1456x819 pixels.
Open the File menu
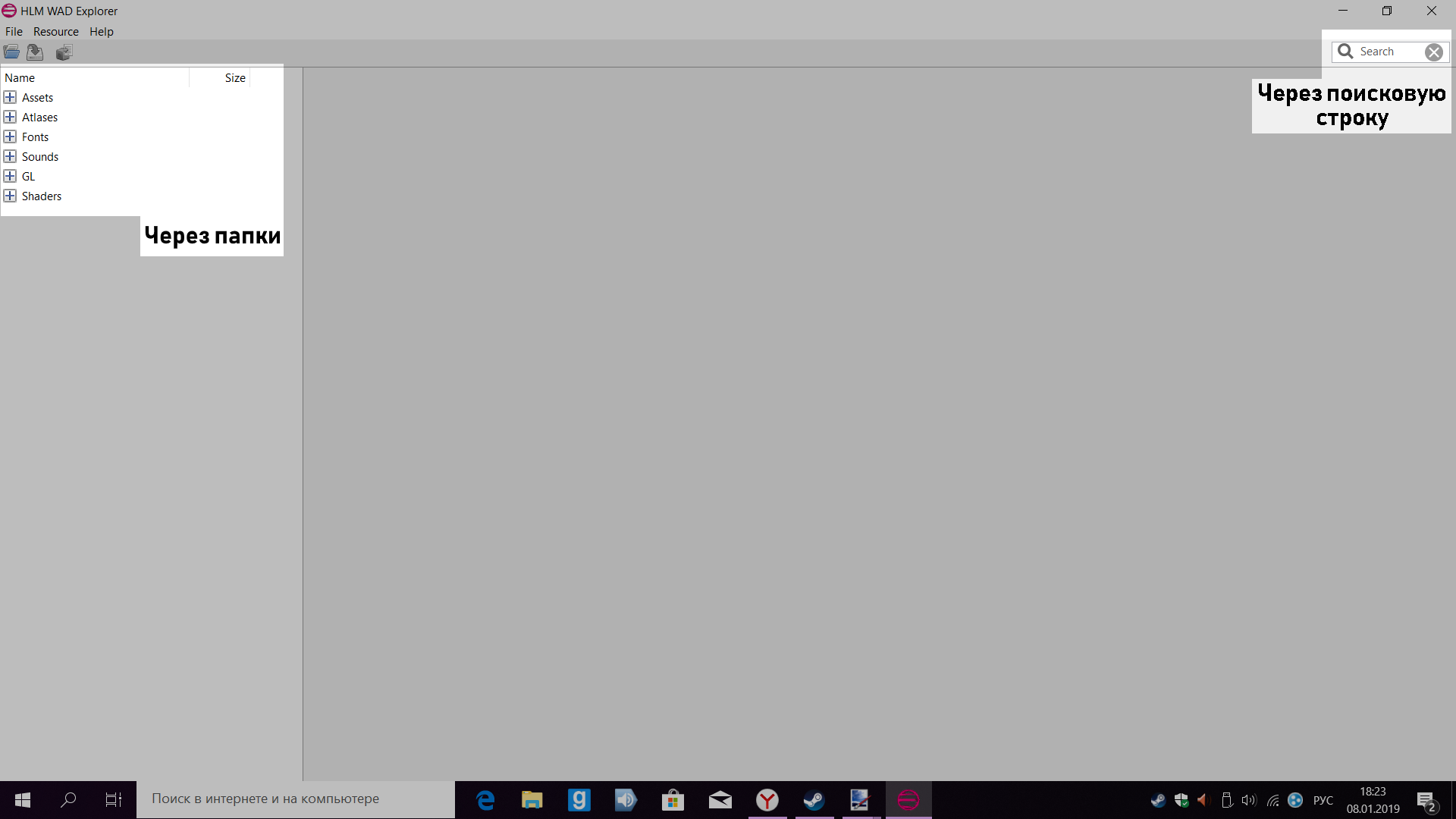pyautogui.click(x=14, y=32)
